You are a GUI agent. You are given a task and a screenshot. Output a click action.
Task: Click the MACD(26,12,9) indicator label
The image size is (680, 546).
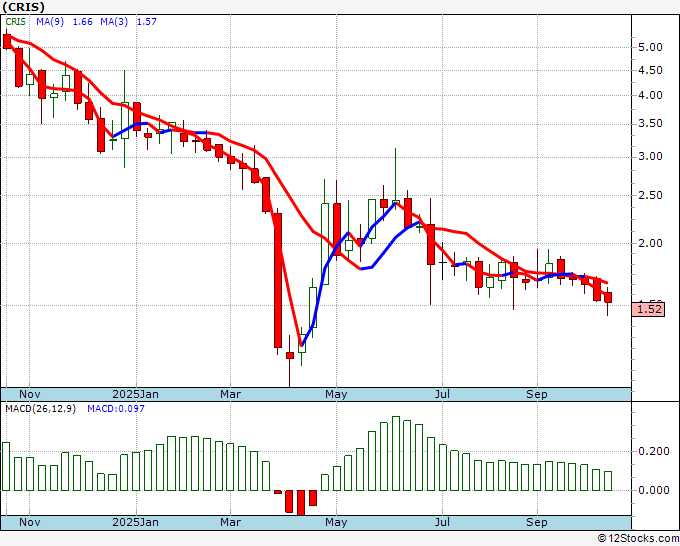coord(40,409)
